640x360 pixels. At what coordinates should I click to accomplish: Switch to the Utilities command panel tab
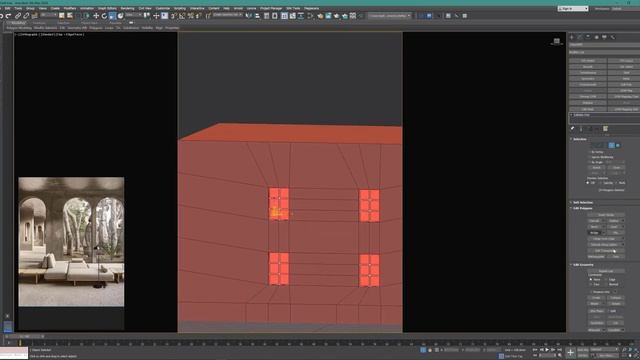click(x=613, y=37)
